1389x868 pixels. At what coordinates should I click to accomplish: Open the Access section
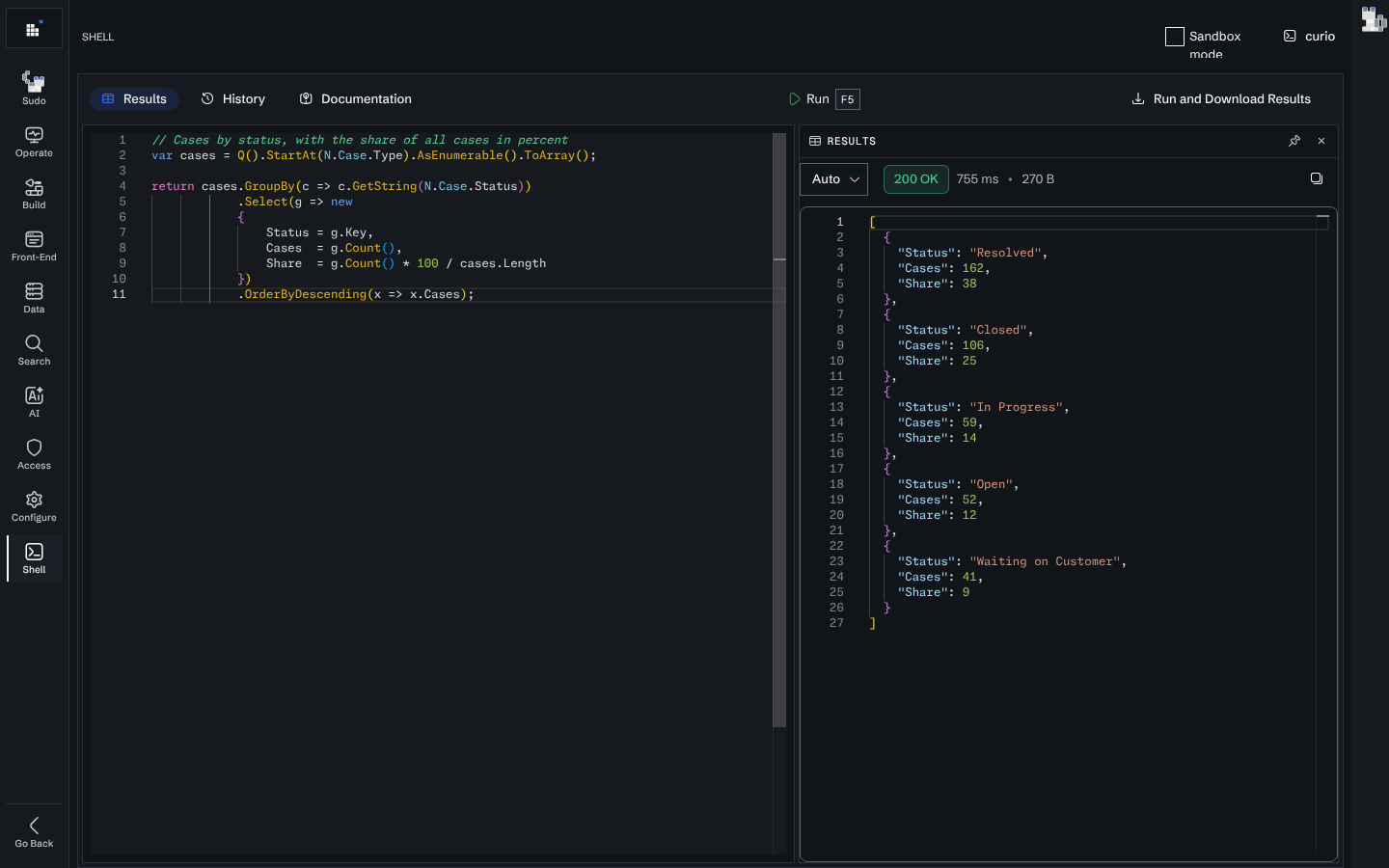pos(34,453)
